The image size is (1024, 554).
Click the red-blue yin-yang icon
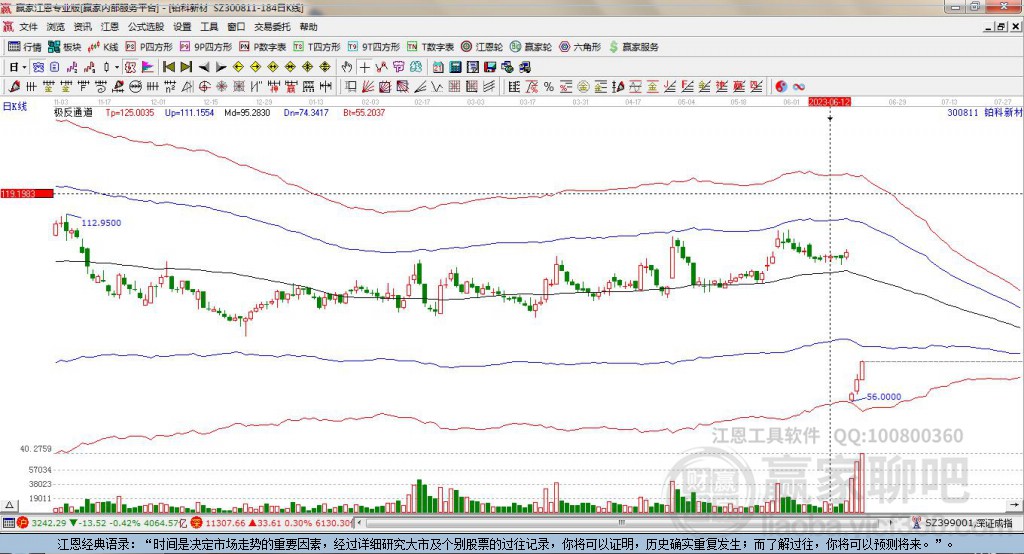pyautogui.click(x=781, y=86)
